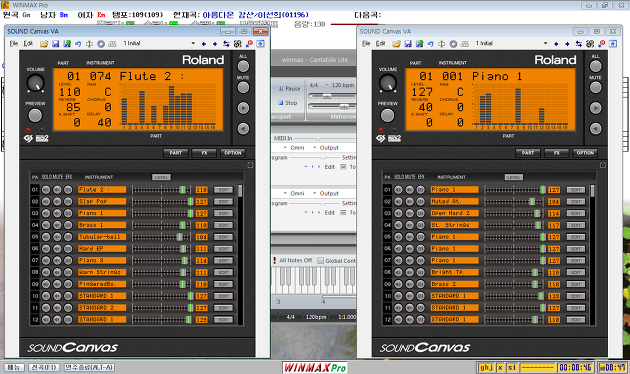The width and height of the screenshot is (630, 374).
Task: Click part list scrollbar in left Sound Canvas
Action: click(x=240, y=191)
